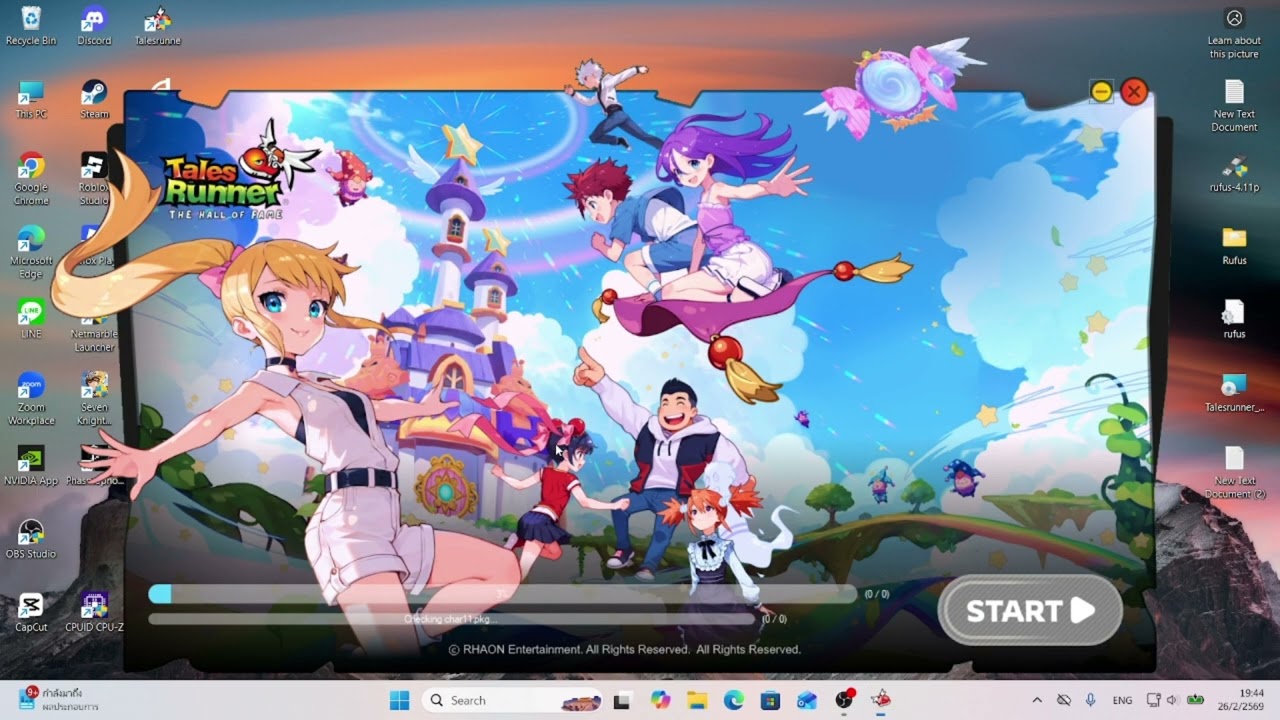The width and height of the screenshot is (1280, 720).
Task: Open the Seven Knights desktop shortcut
Action: click(x=94, y=399)
